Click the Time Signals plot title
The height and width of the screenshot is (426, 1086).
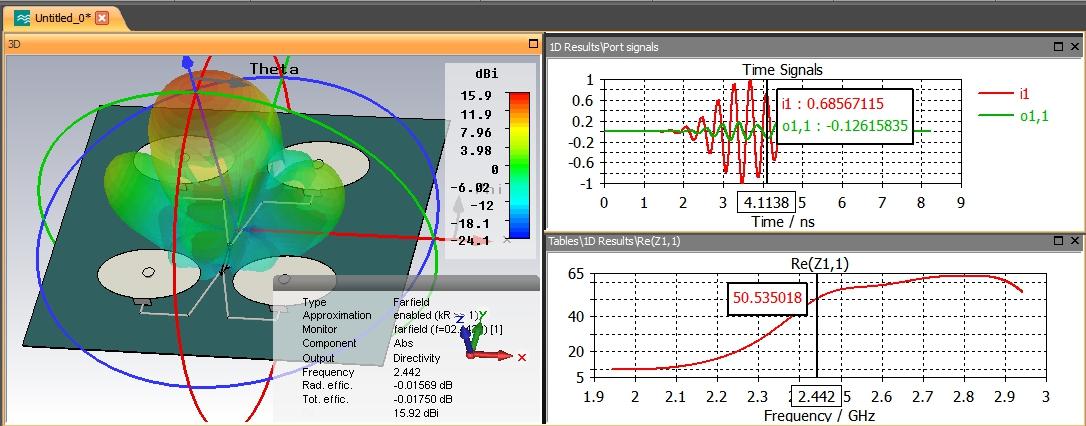[x=783, y=69]
